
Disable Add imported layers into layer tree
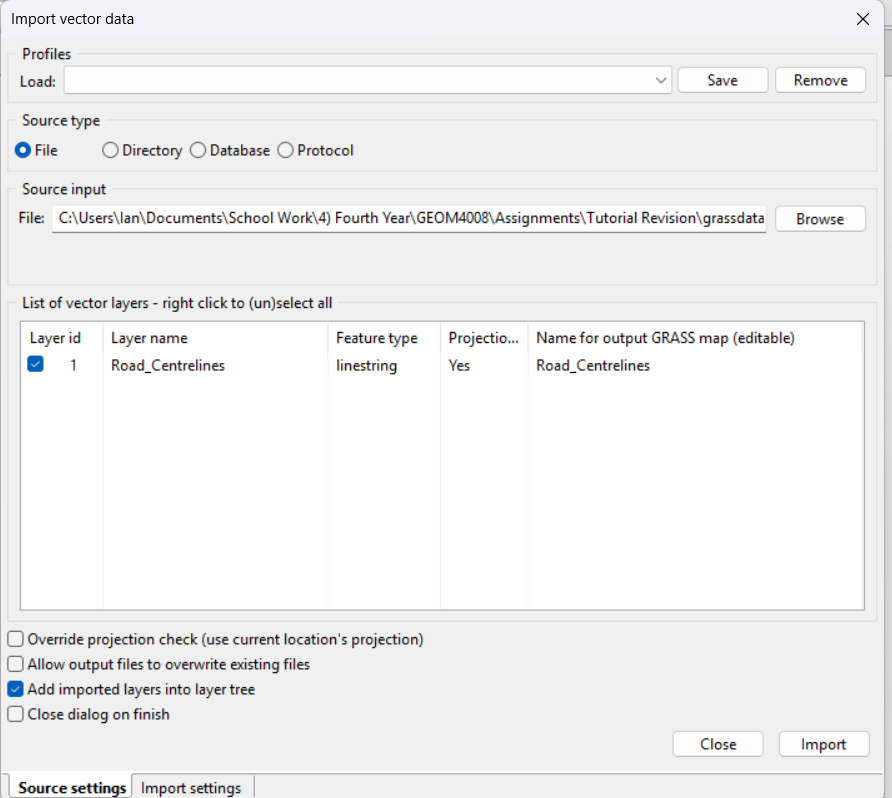click(16, 689)
